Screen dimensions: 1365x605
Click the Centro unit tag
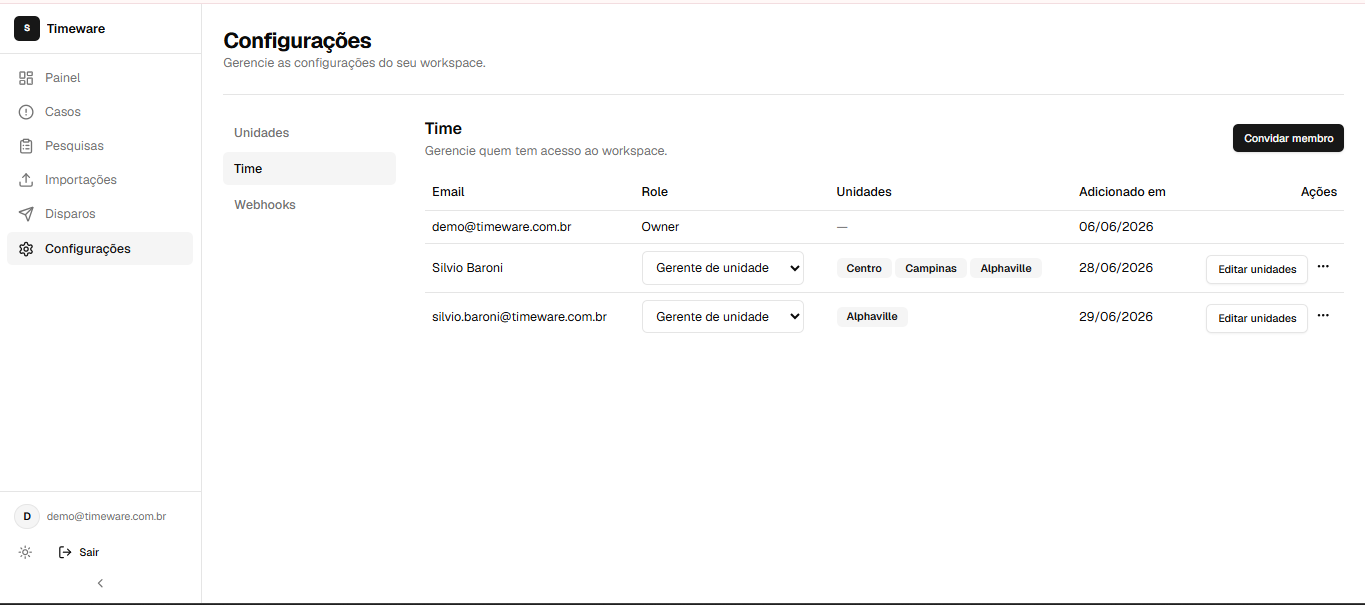coord(864,268)
